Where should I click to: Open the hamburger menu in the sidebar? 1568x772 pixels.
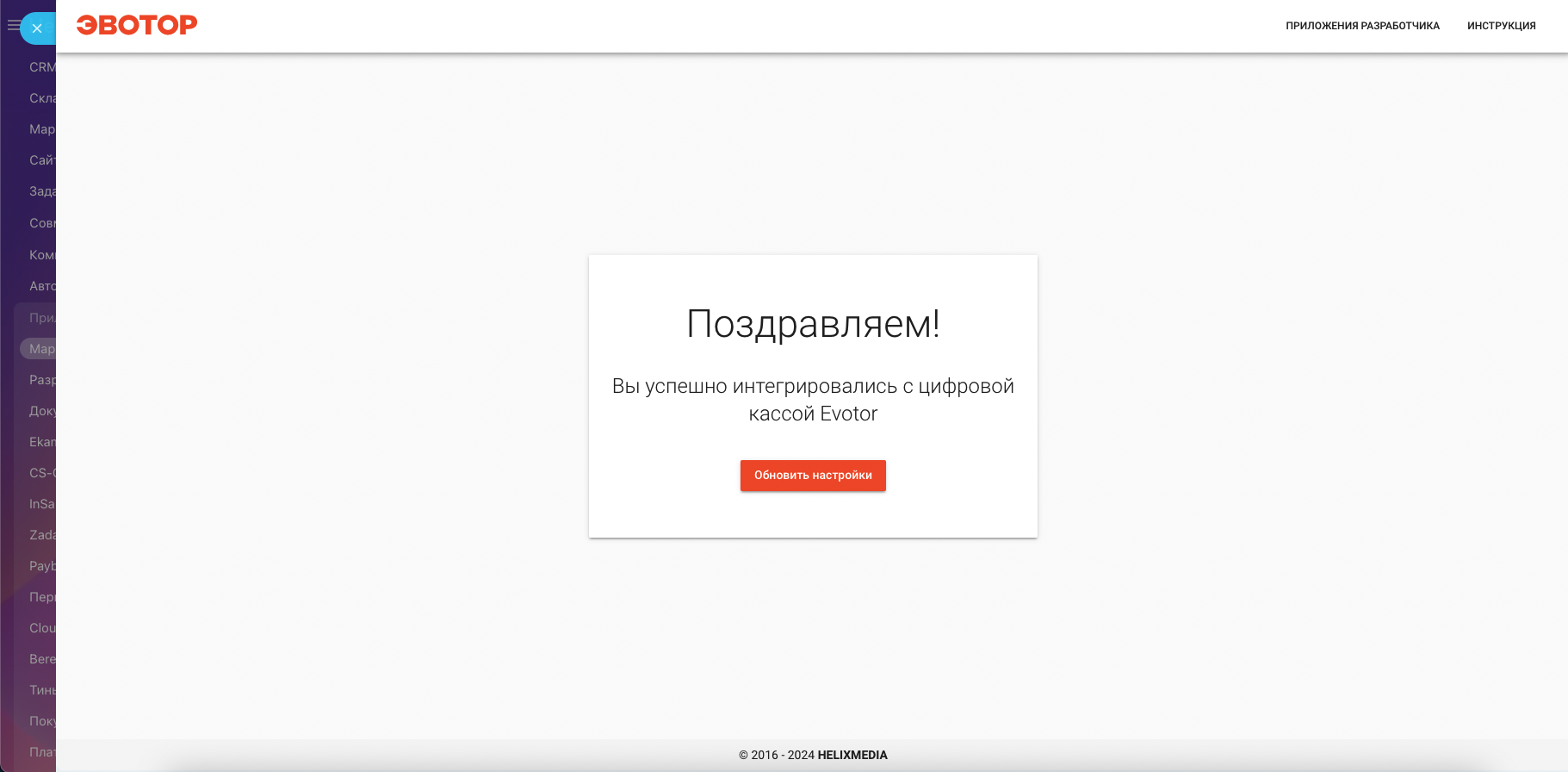point(13,26)
